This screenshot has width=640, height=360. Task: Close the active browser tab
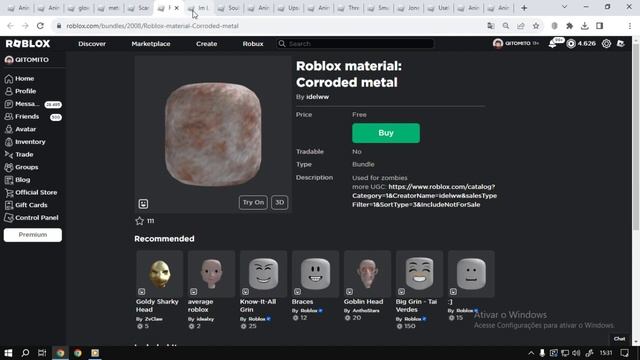pos(177,8)
